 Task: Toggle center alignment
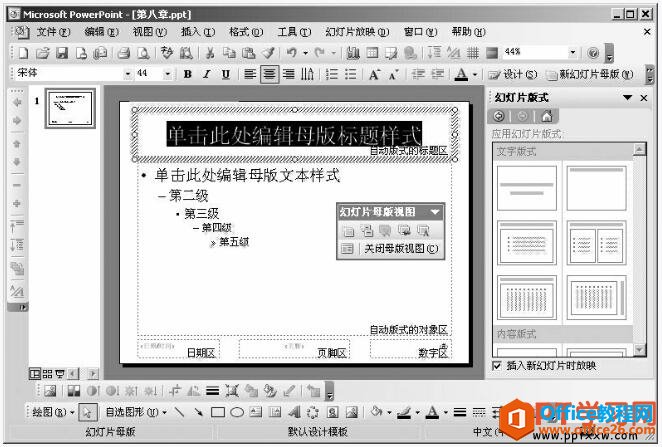click(x=269, y=75)
